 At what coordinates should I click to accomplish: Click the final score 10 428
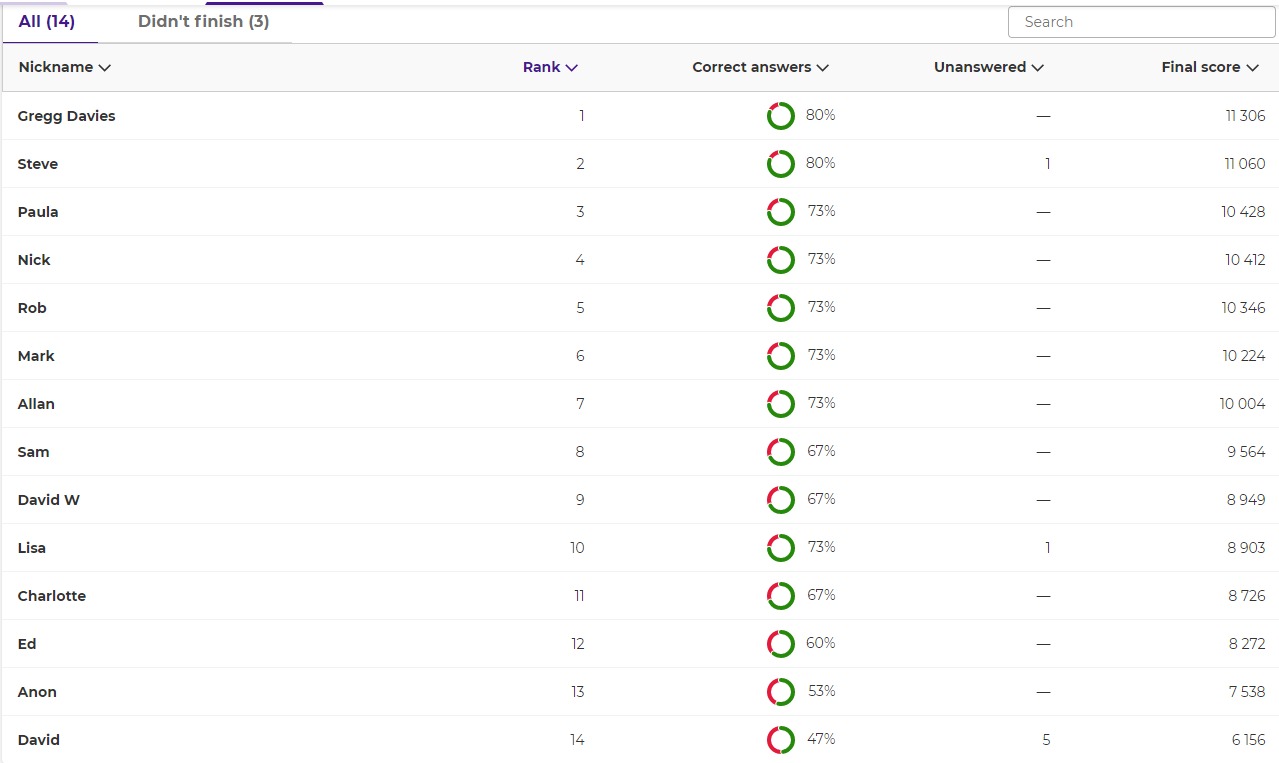(1243, 212)
